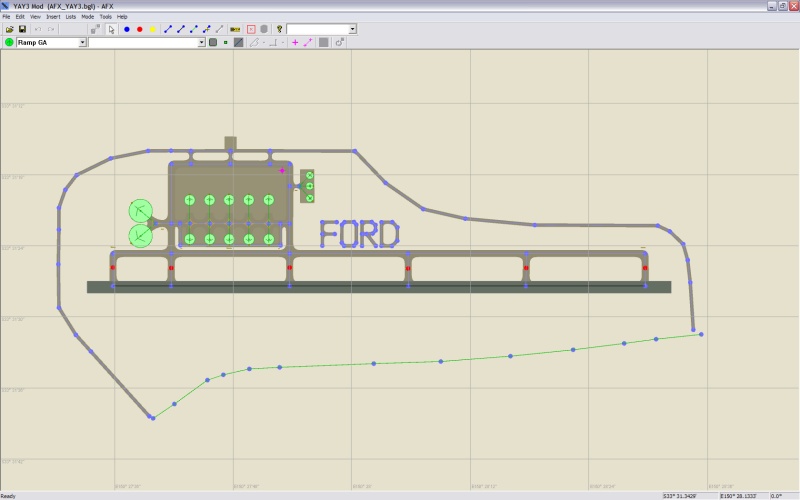Open the Ramp GA parking type dropdown
The image size is (800, 500).
(x=82, y=42)
